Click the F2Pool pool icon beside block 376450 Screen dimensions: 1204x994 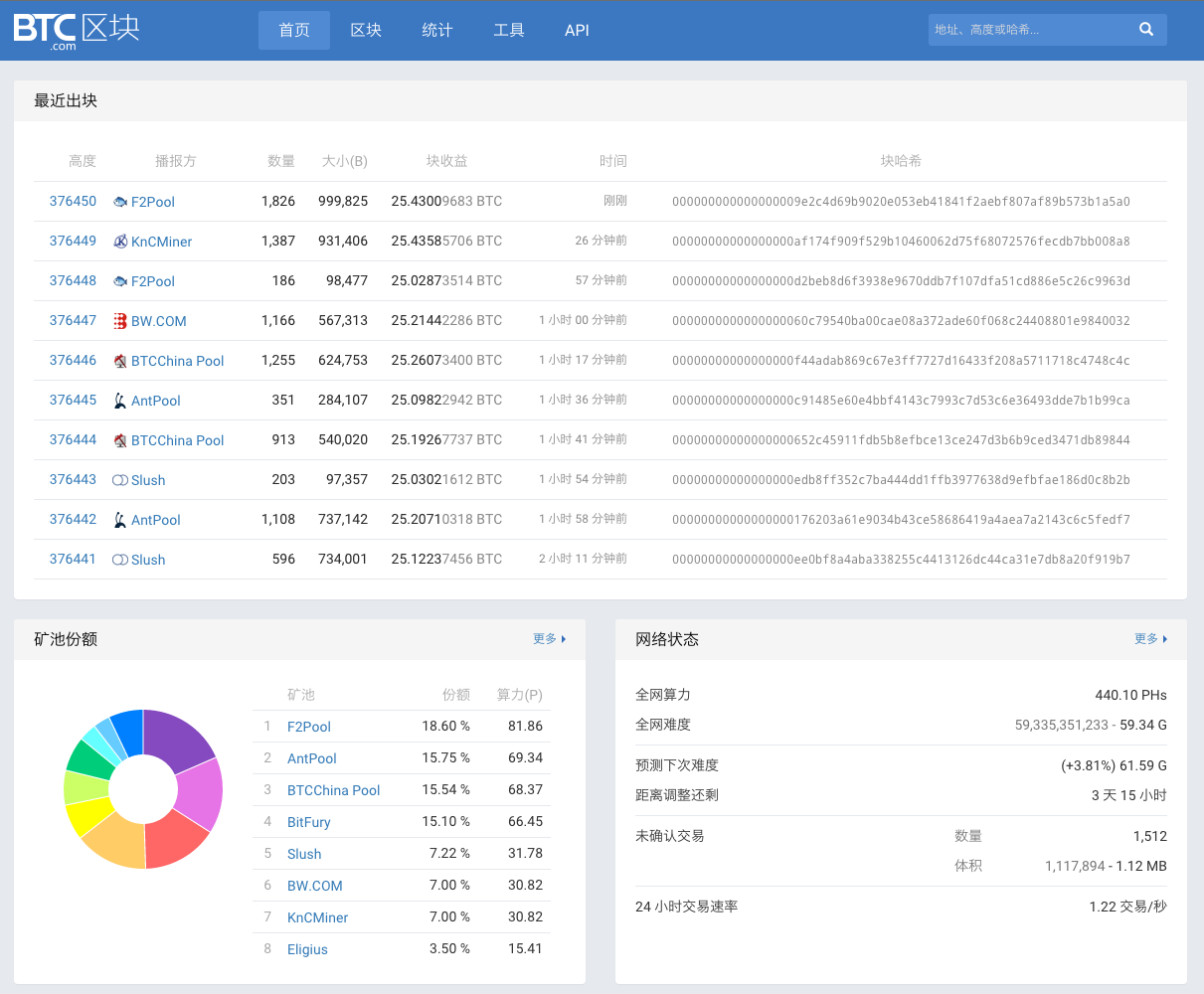pyautogui.click(x=122, y=201)
